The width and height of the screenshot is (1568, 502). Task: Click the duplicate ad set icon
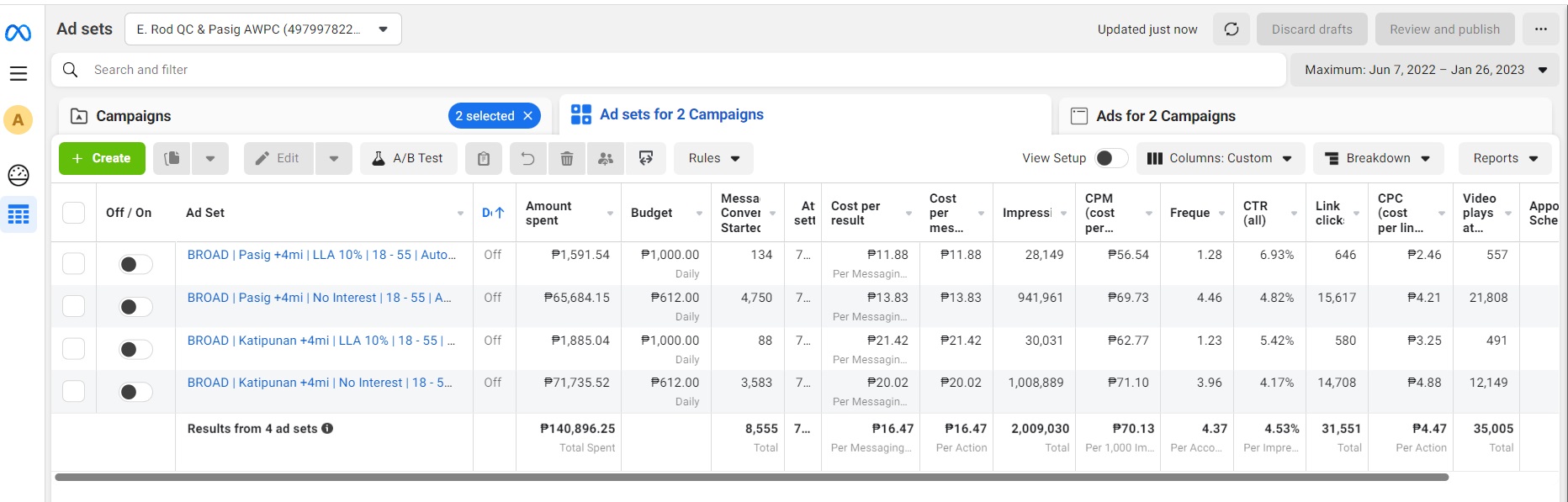(x=172, y=158)
